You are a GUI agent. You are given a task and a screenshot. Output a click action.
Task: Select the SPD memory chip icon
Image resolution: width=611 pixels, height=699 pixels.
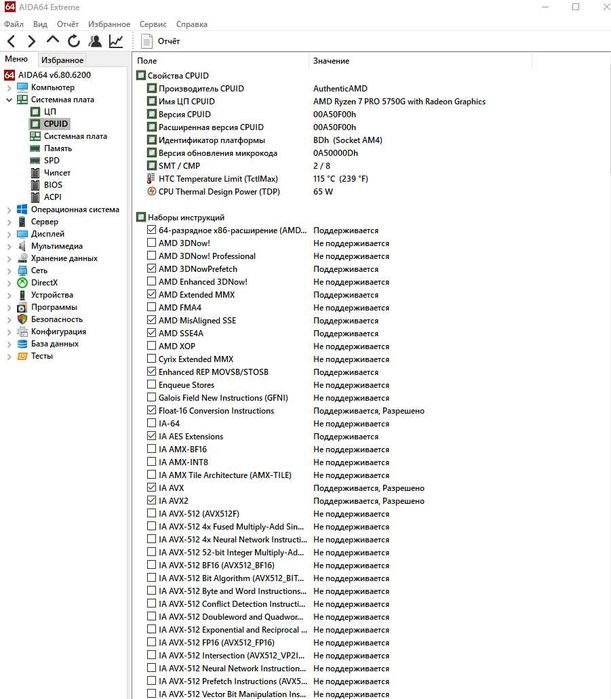click(35, 160)
